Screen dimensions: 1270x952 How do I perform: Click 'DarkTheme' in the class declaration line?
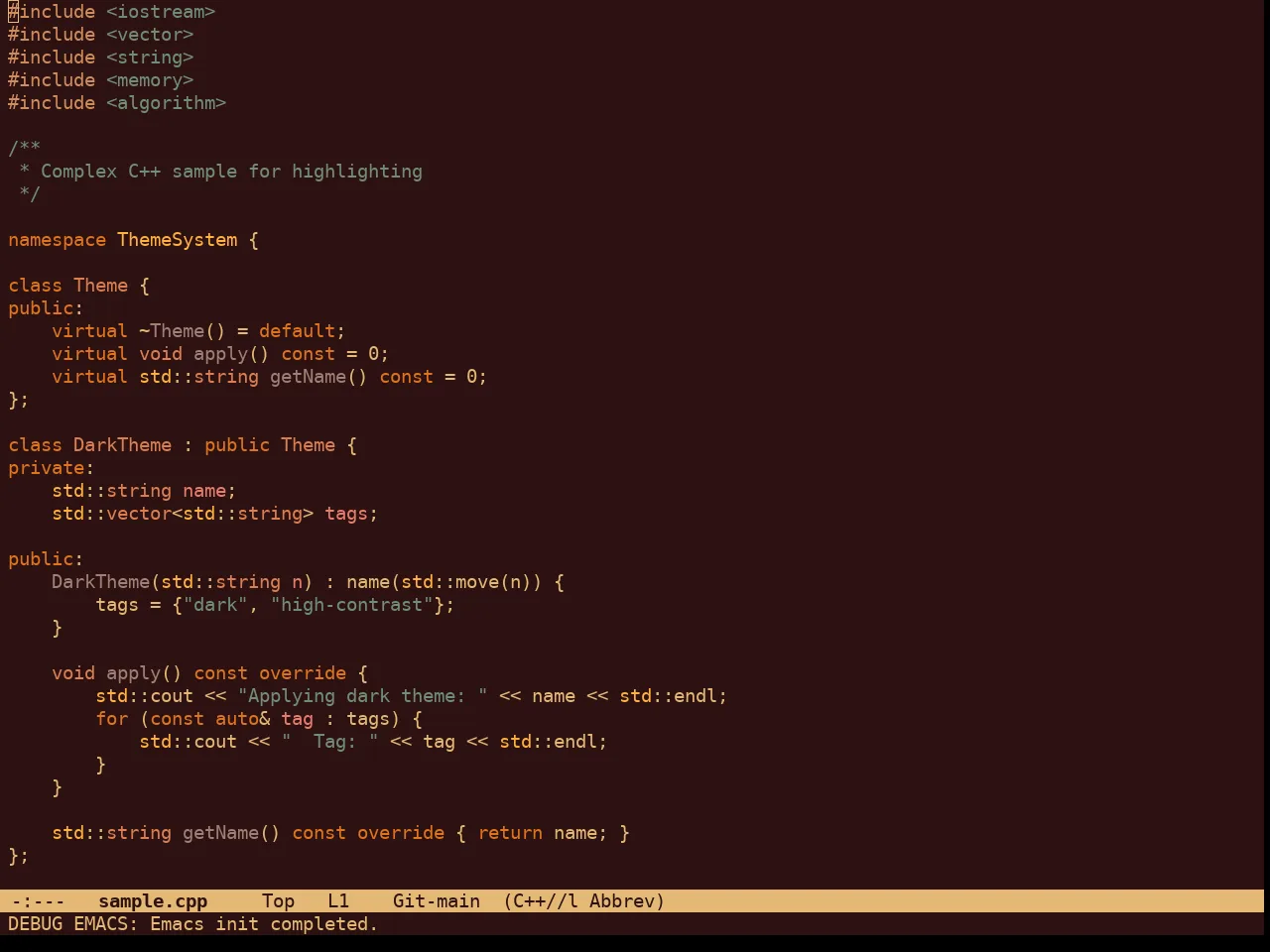123,445
